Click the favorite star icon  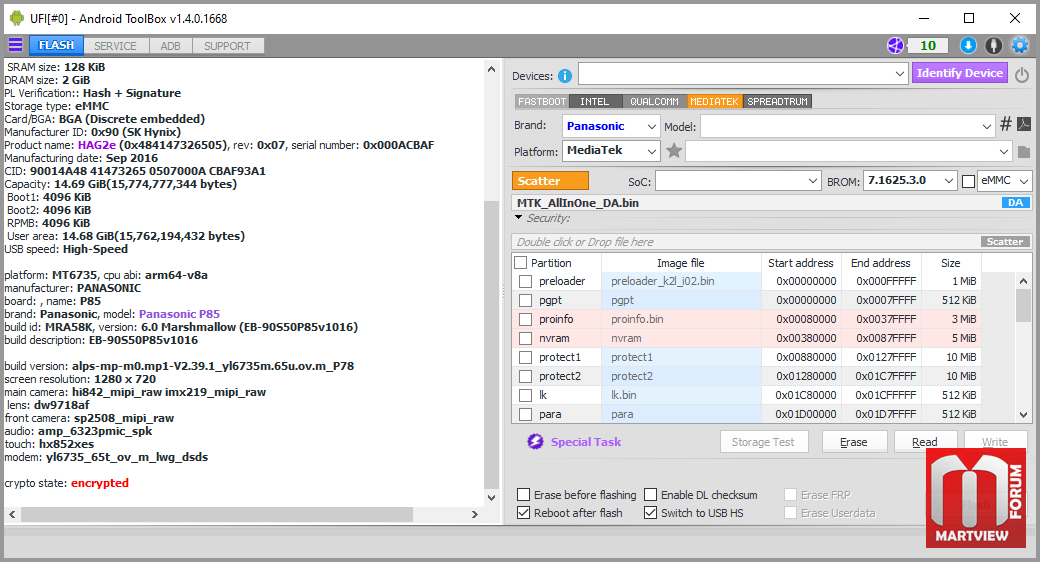click(674, 151)
